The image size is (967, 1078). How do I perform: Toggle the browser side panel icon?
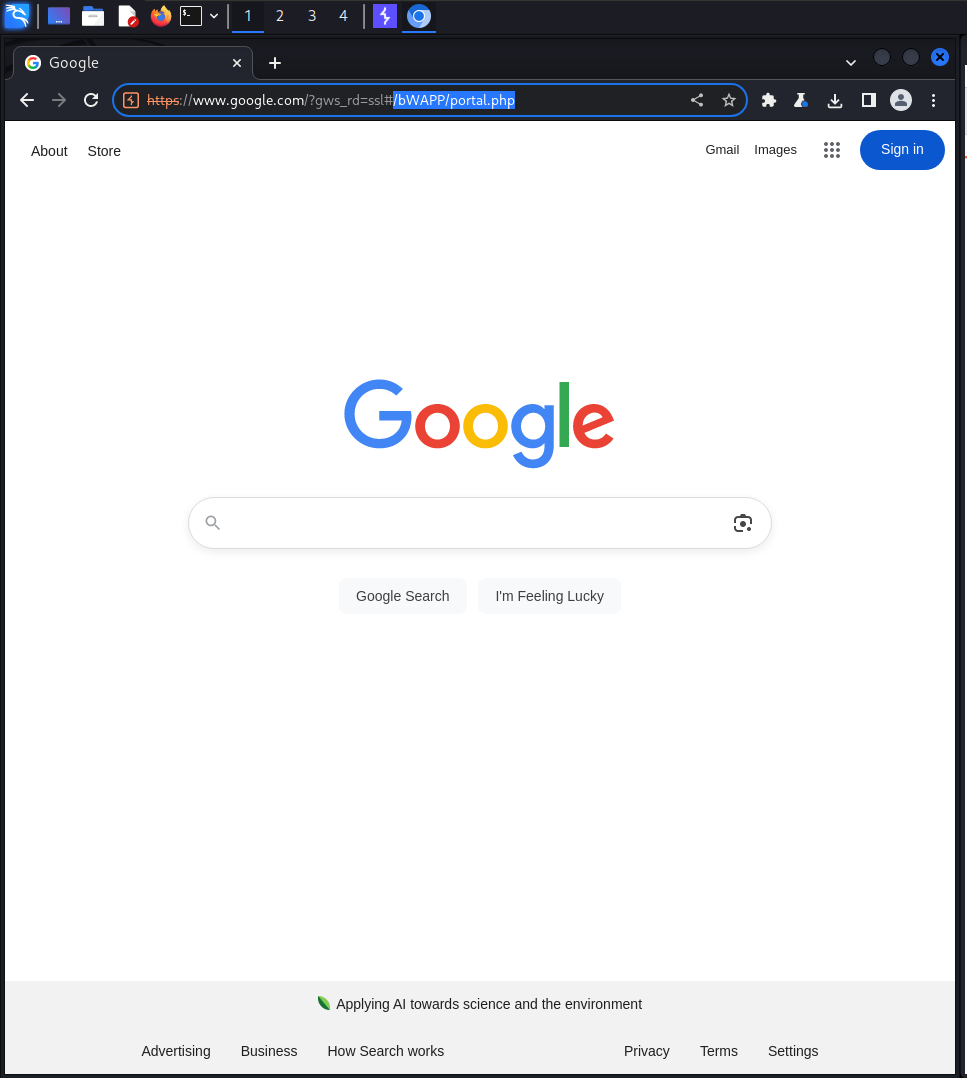(868, 100)
